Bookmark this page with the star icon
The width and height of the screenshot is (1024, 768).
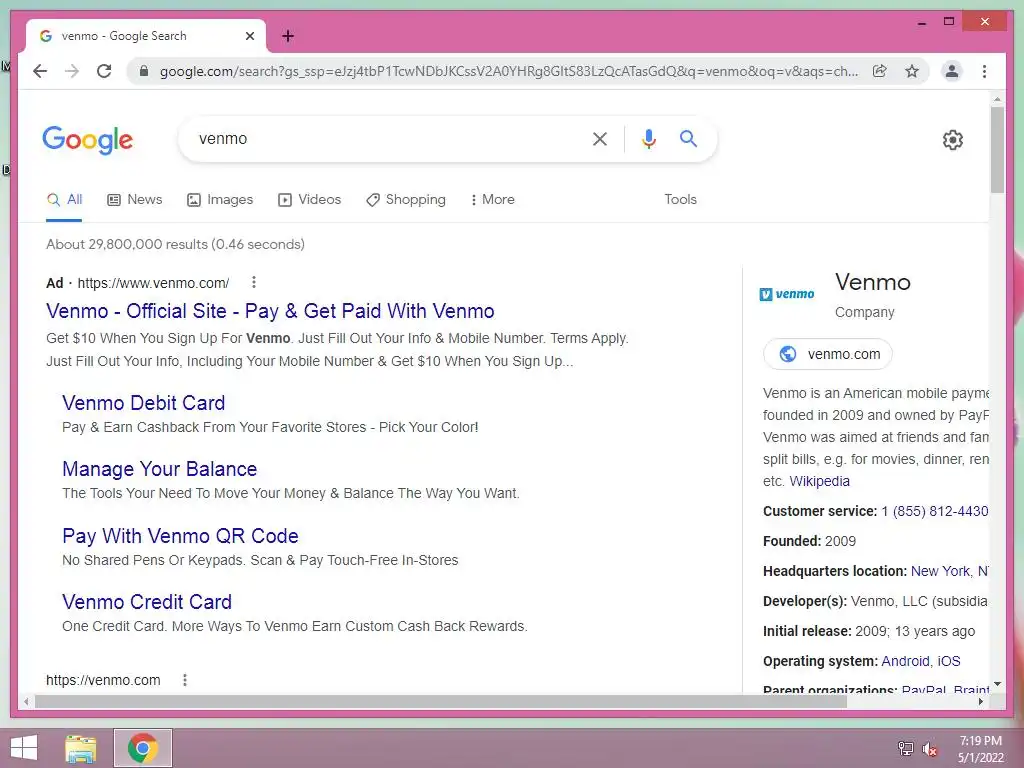(912, 71)
